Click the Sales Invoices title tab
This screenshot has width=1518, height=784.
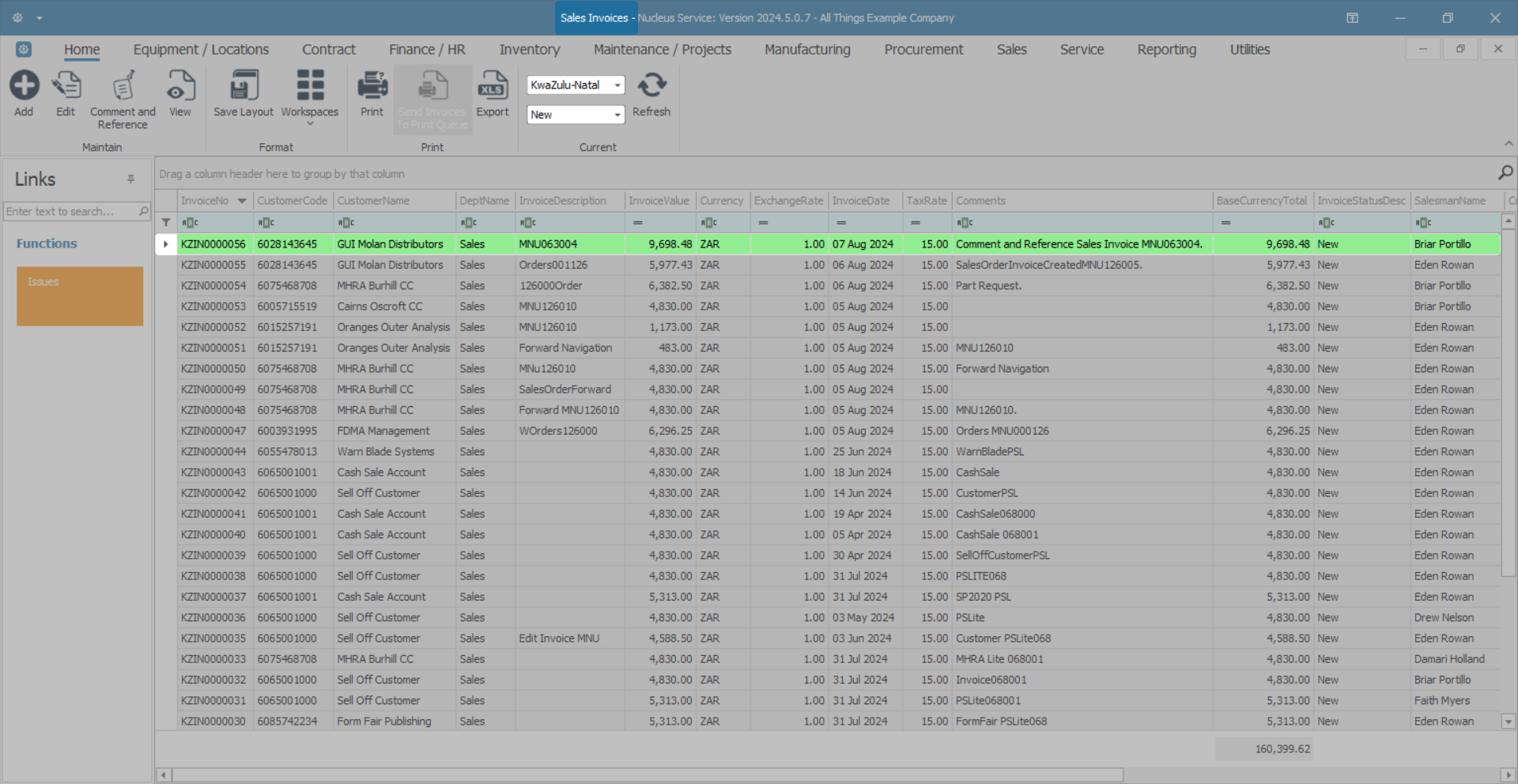(595, 17)
